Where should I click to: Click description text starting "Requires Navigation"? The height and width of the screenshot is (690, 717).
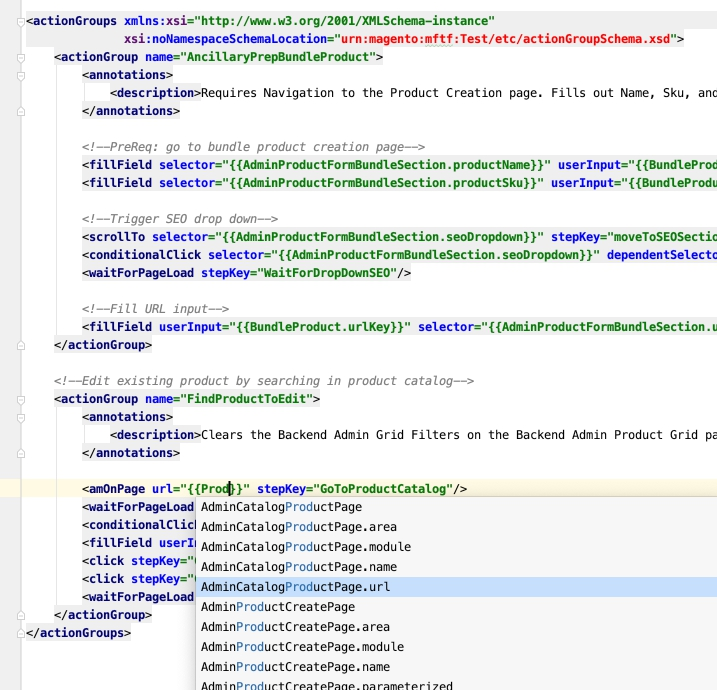[x=459, y=93]
